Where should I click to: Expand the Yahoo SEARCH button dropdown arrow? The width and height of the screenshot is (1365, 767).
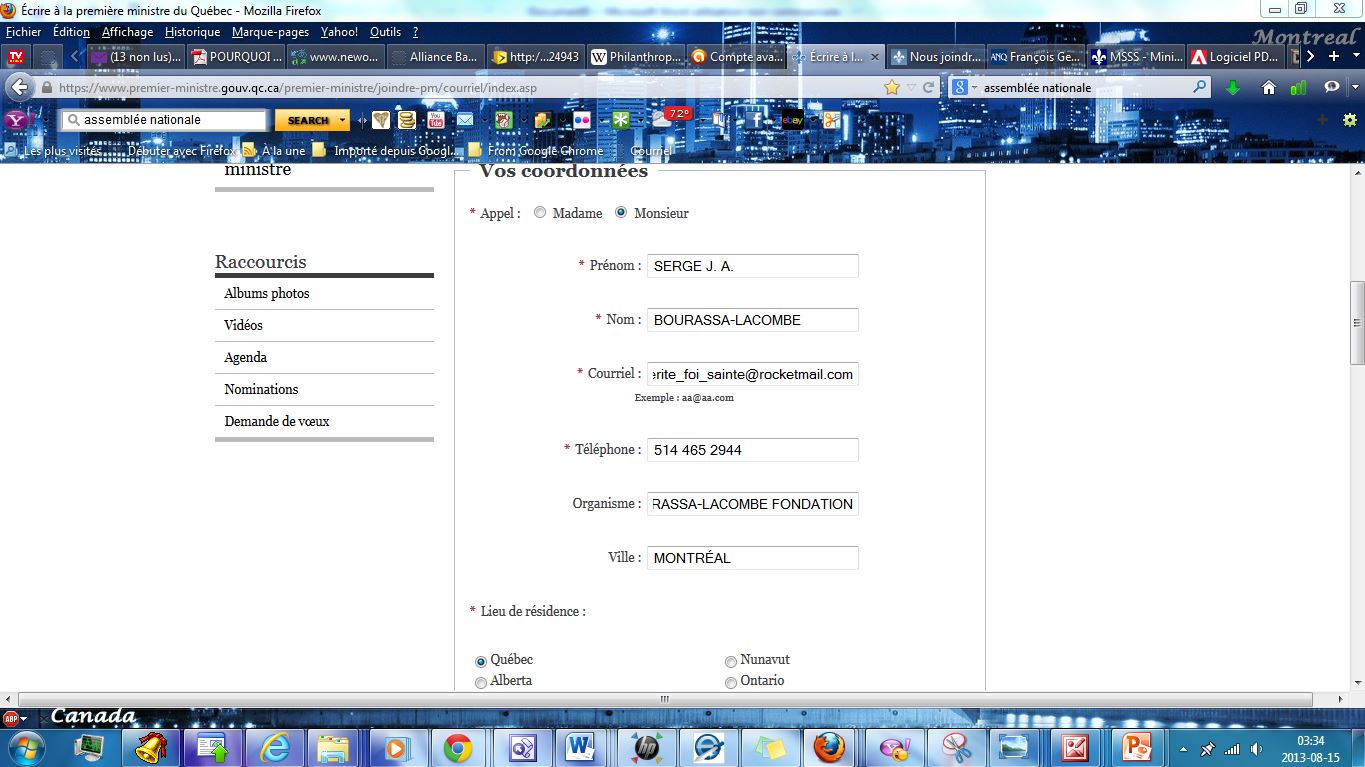(343, 120)
